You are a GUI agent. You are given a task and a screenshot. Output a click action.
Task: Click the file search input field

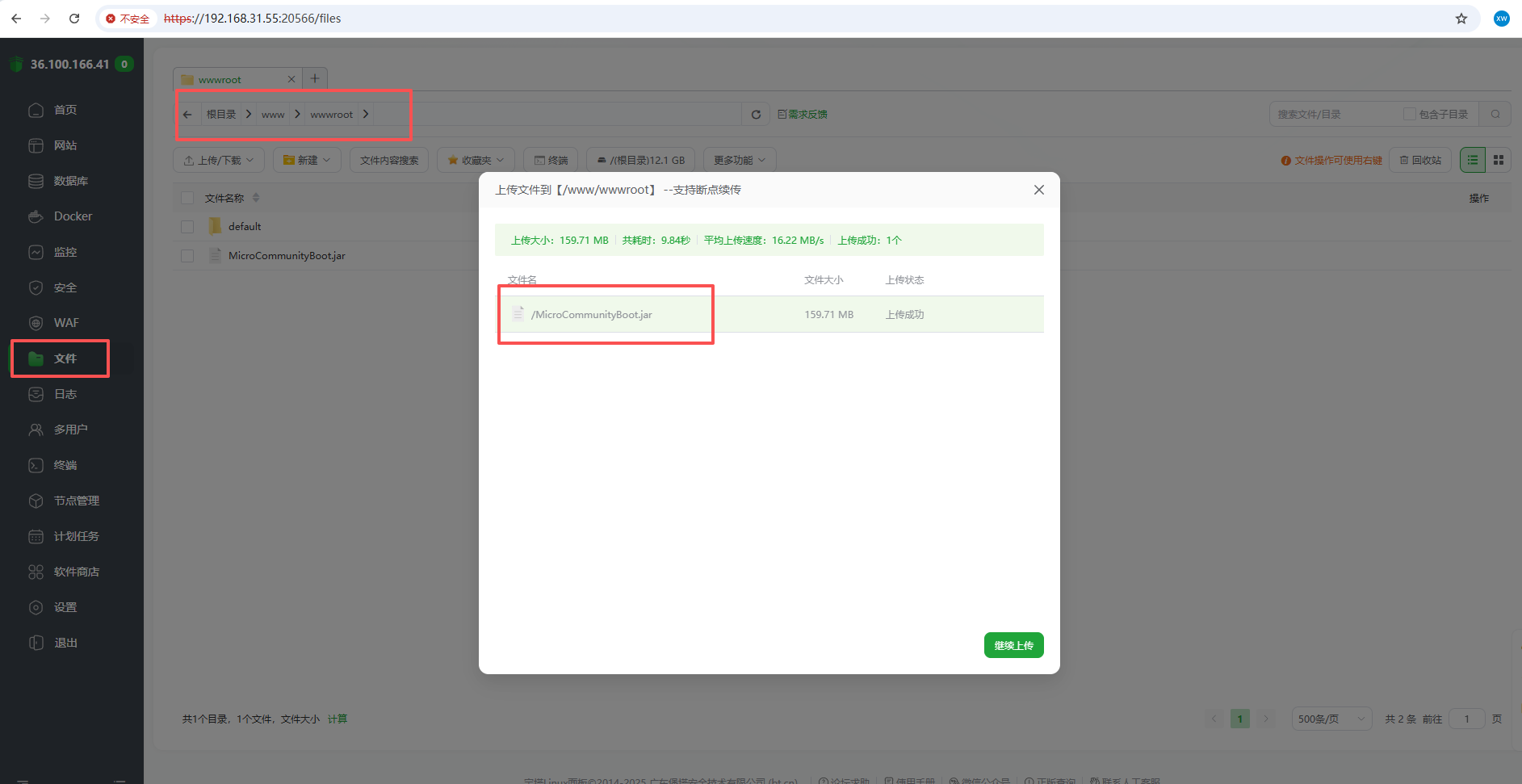[1336, 115]
